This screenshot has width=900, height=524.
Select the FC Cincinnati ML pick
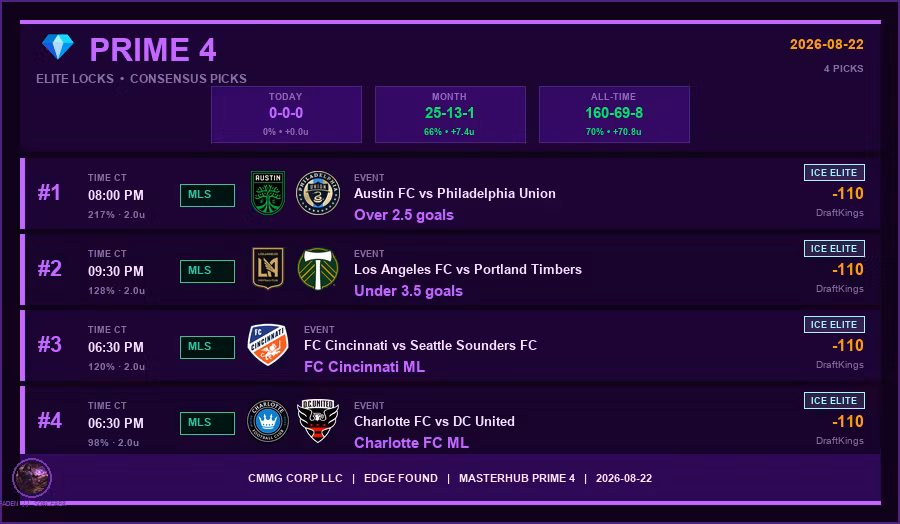364,367
